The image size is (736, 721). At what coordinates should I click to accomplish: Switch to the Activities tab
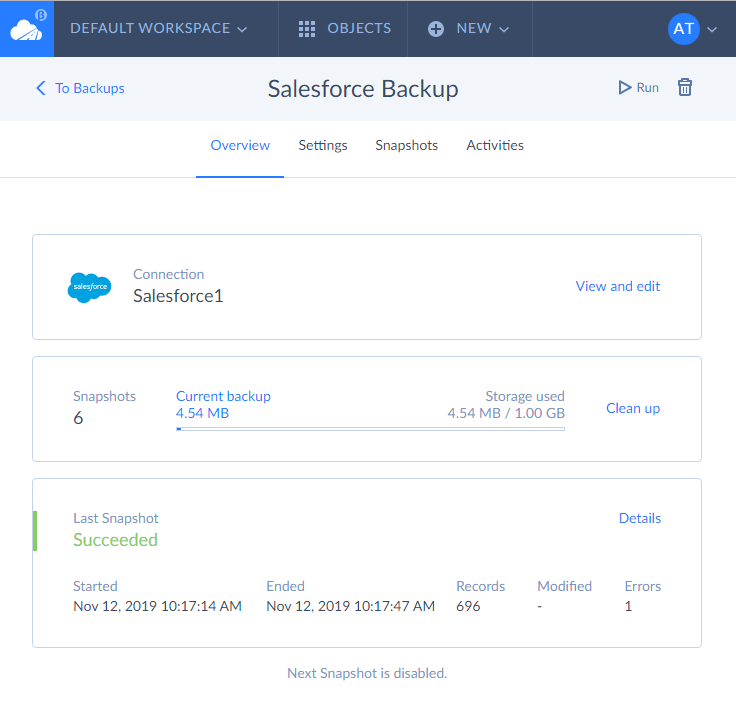pos(495,146)
